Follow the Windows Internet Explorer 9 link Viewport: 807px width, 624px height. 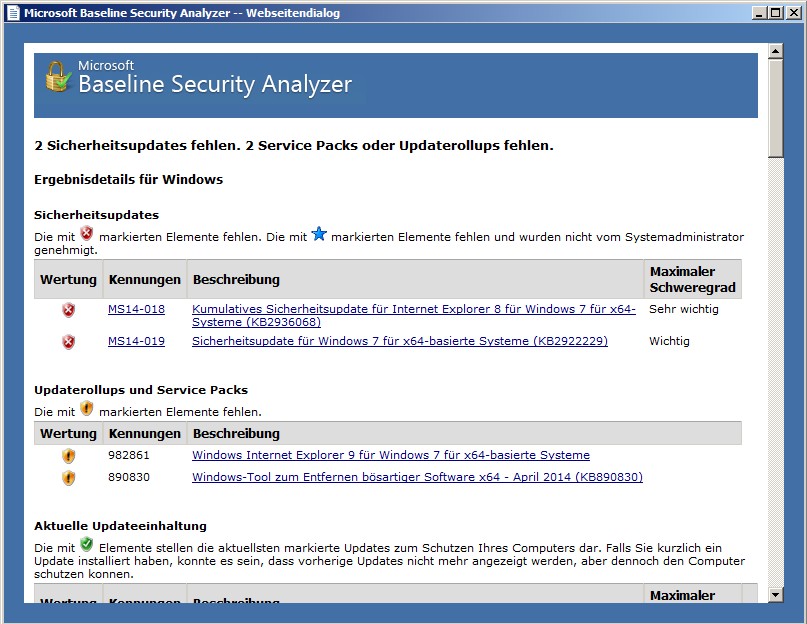point(390,456)
